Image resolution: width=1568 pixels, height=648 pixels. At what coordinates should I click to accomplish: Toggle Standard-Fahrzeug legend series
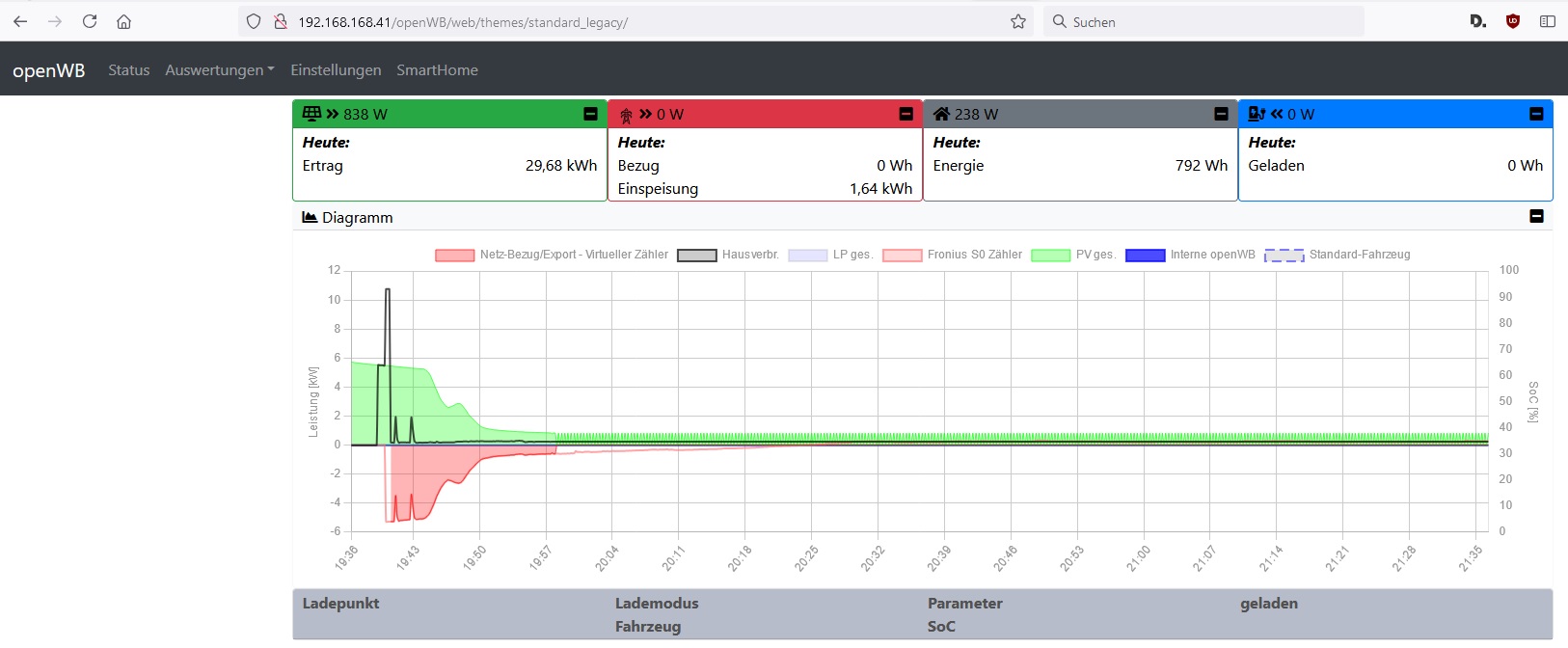pyautogui.click(x=1338, y=255)
